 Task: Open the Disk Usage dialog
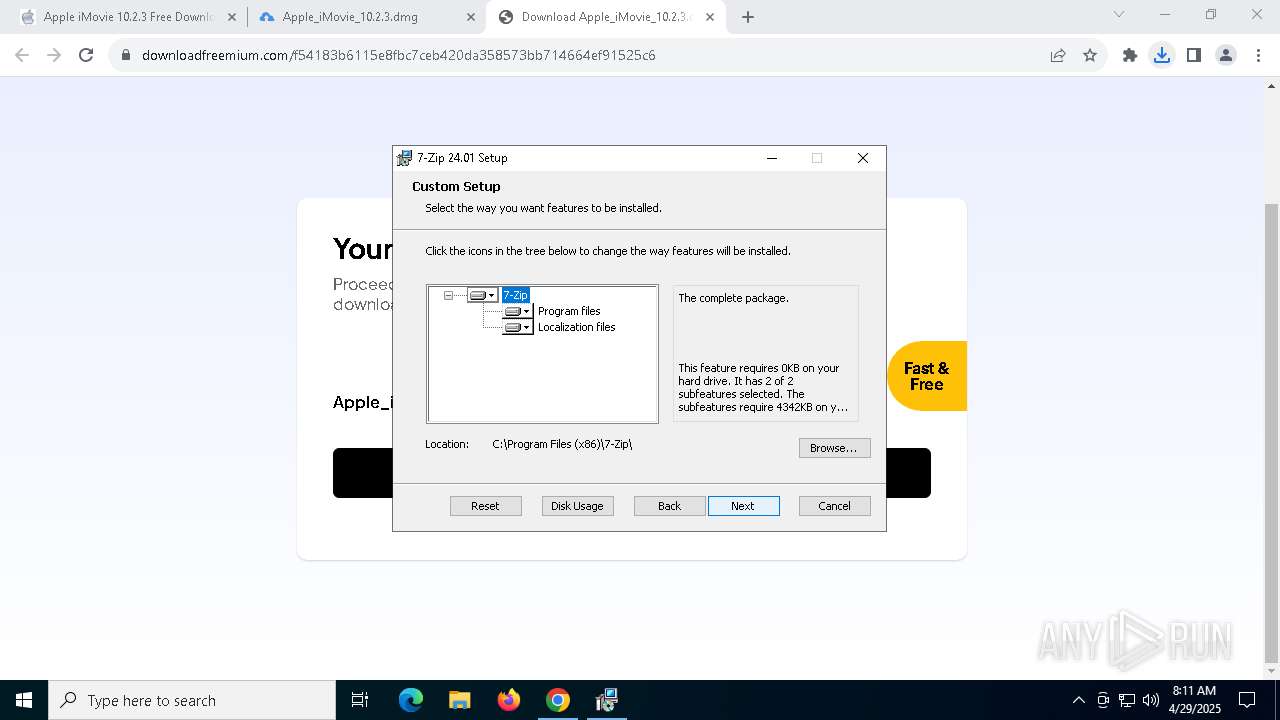577,506
